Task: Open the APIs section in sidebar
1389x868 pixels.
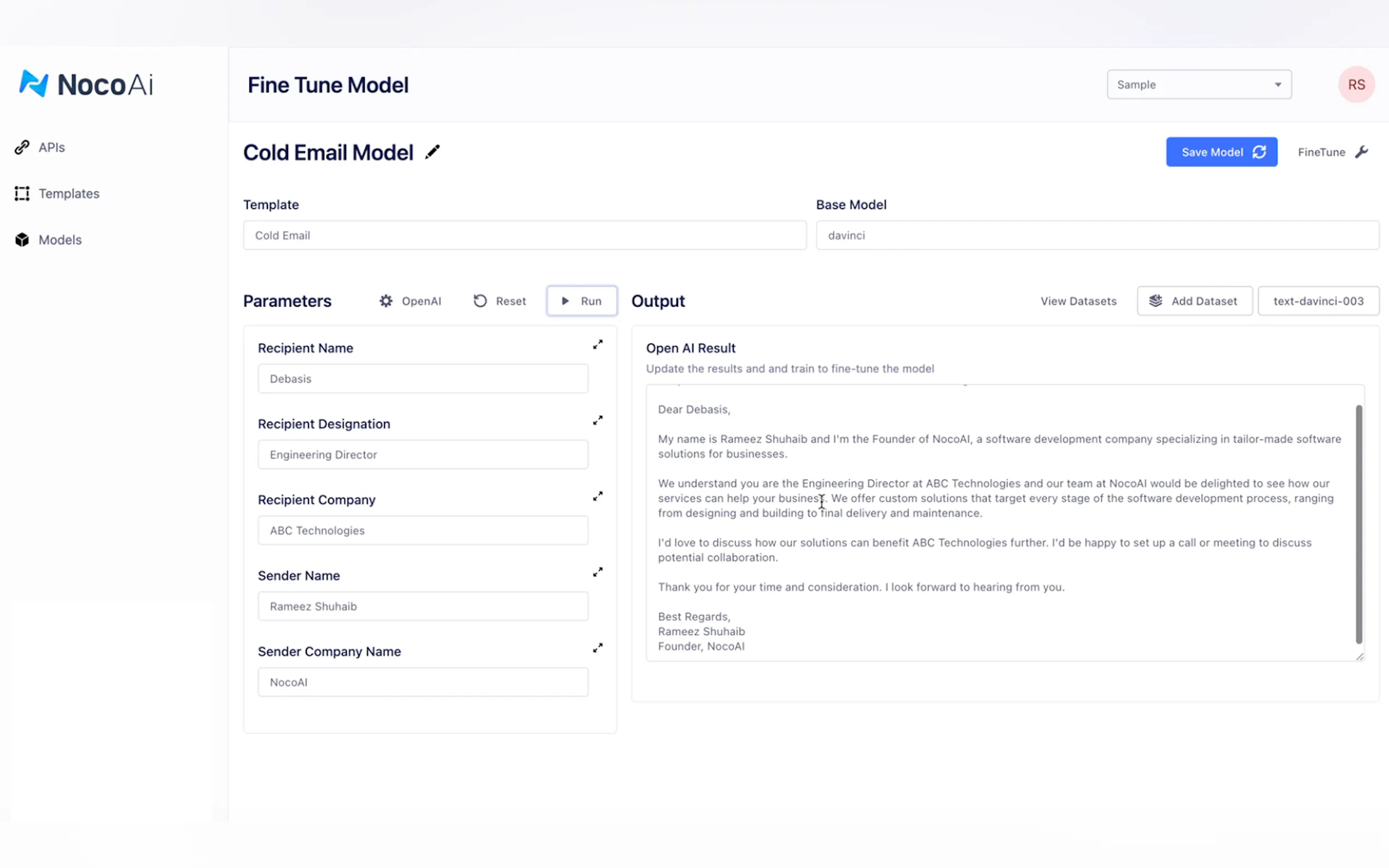Action: (x=51, y=148)
